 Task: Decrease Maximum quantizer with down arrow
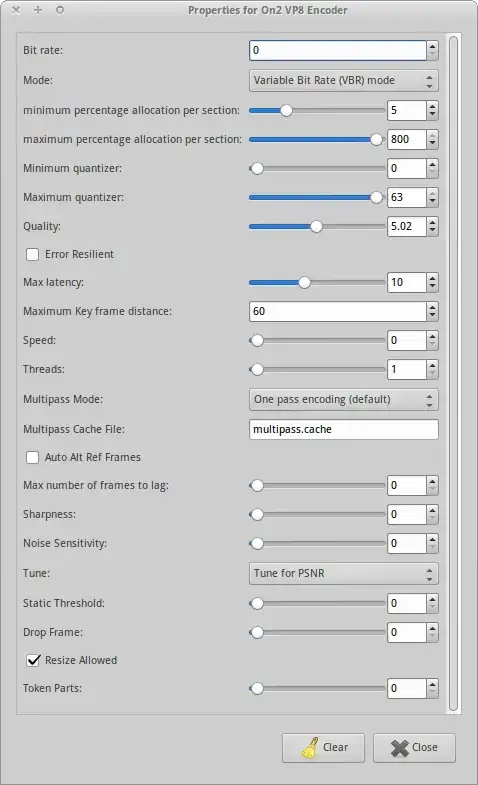point(432,202)
